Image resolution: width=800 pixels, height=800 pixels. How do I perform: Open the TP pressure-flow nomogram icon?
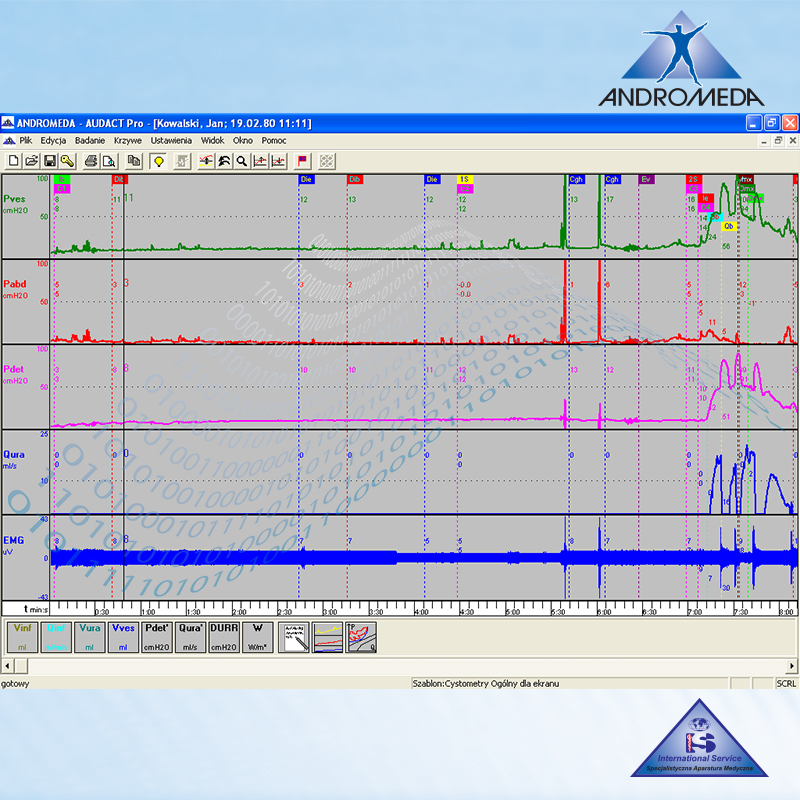(x=361, y=637)
